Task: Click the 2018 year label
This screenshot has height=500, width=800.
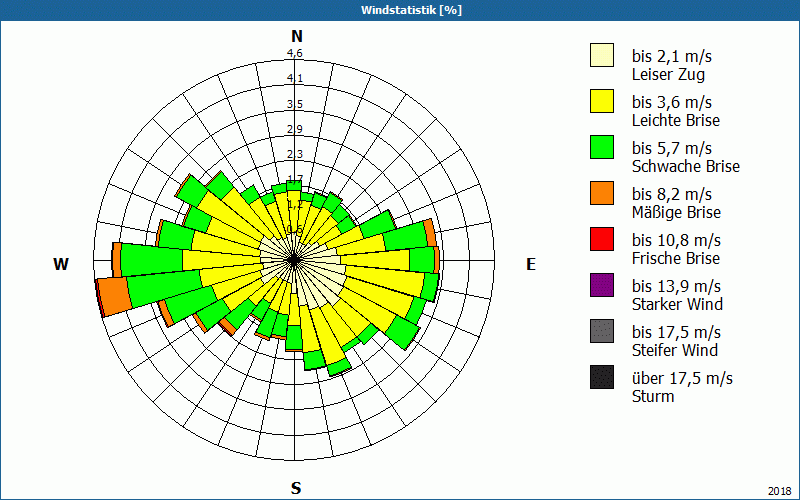Action: 779,490
